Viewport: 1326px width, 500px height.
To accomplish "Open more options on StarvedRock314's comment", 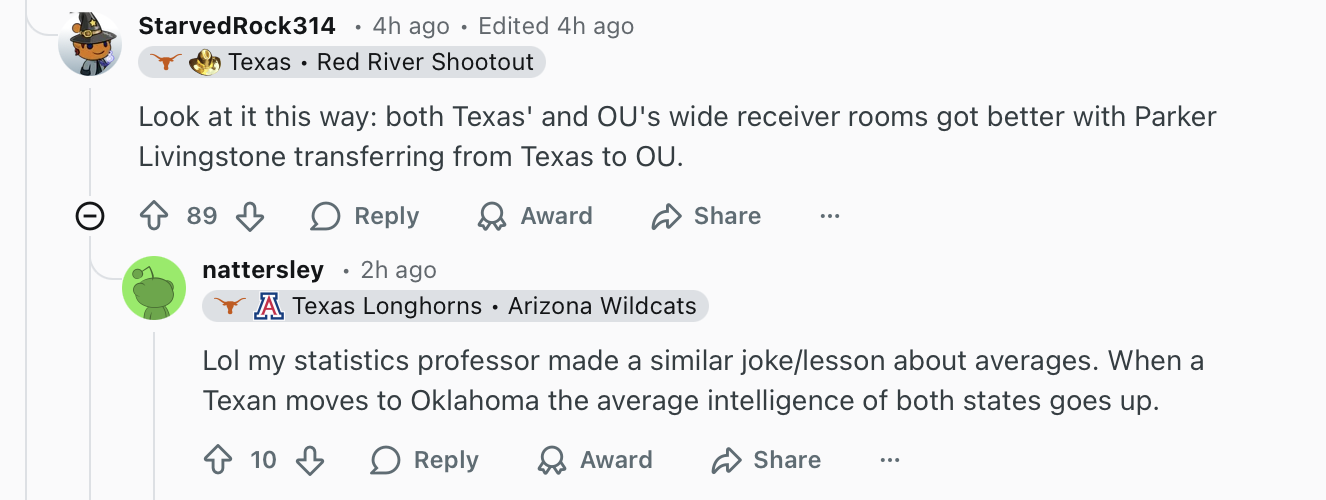I will pos(829,216).
